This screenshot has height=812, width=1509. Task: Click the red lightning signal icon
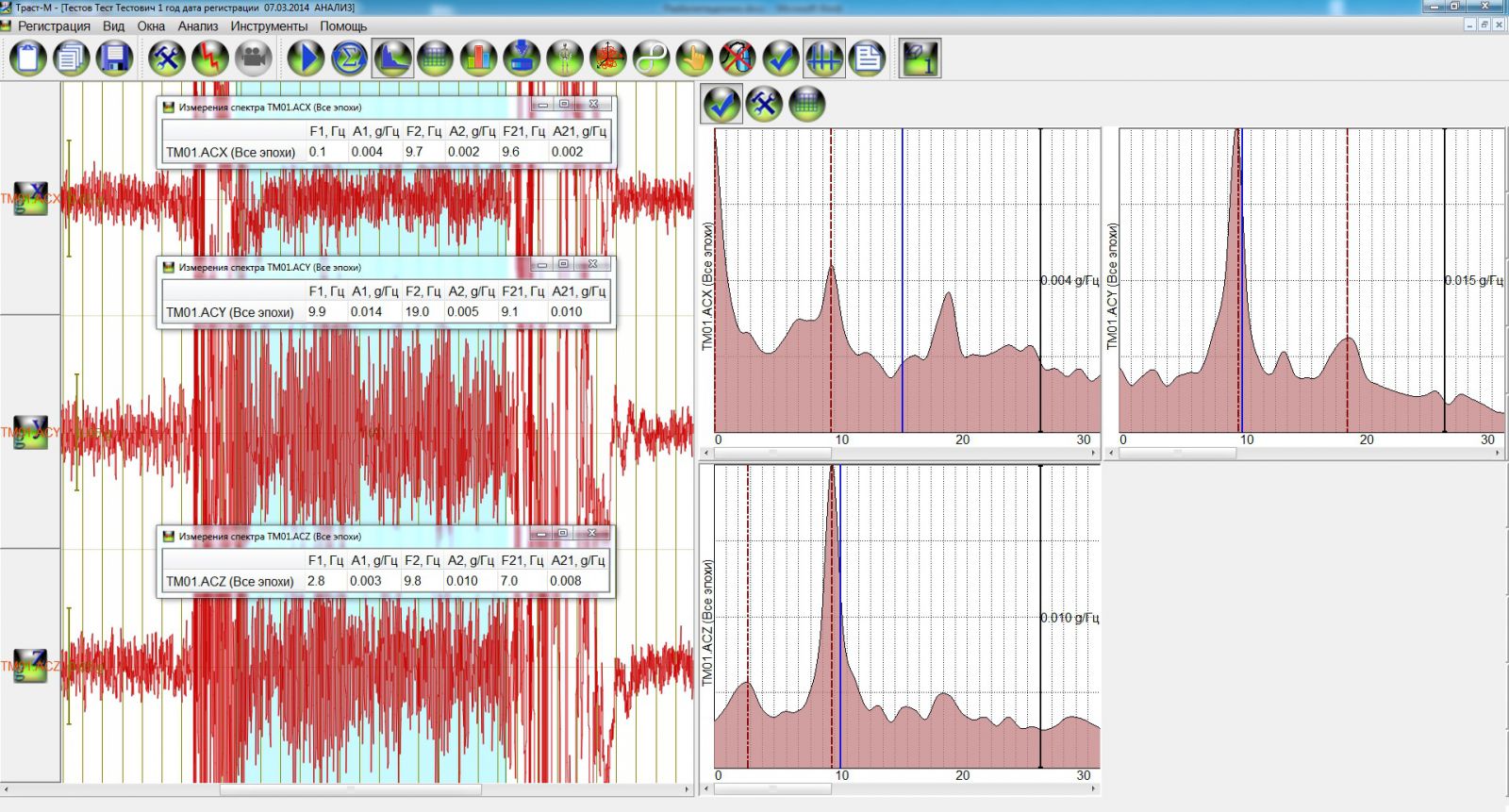coord(209,58)
